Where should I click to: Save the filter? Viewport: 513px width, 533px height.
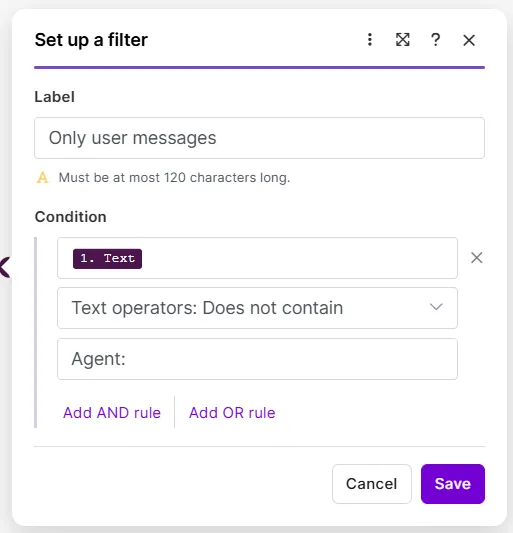tap(453, 484)
